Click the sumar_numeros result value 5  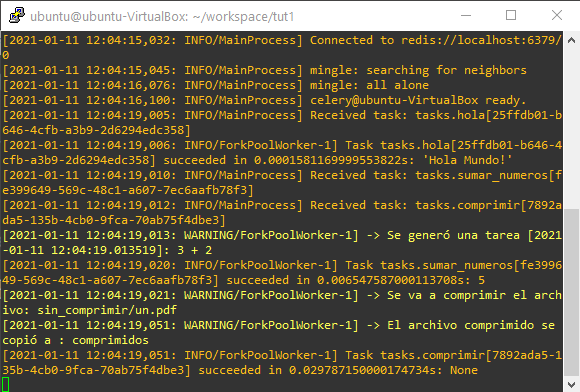(481, 280)
